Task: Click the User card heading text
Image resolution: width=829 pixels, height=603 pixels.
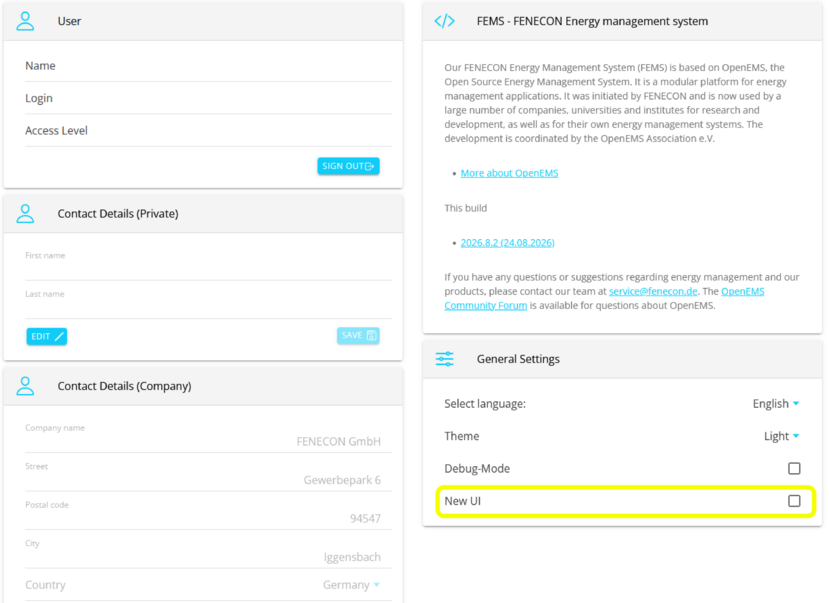Action: tap(69, 21)
